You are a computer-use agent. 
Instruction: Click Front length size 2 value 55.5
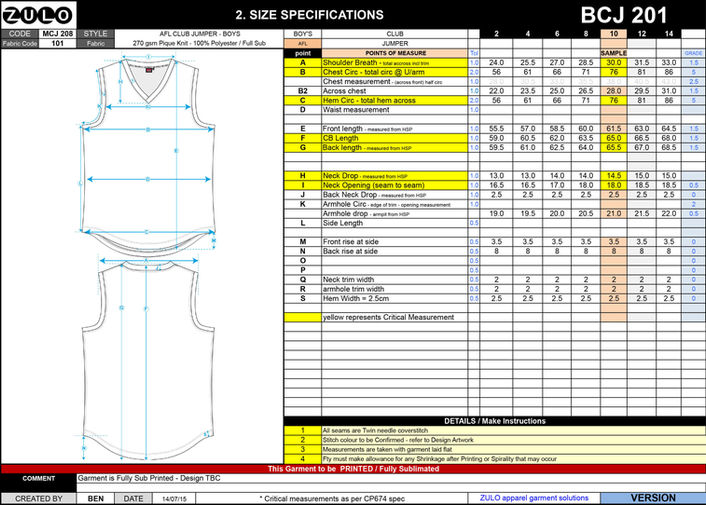496,129
